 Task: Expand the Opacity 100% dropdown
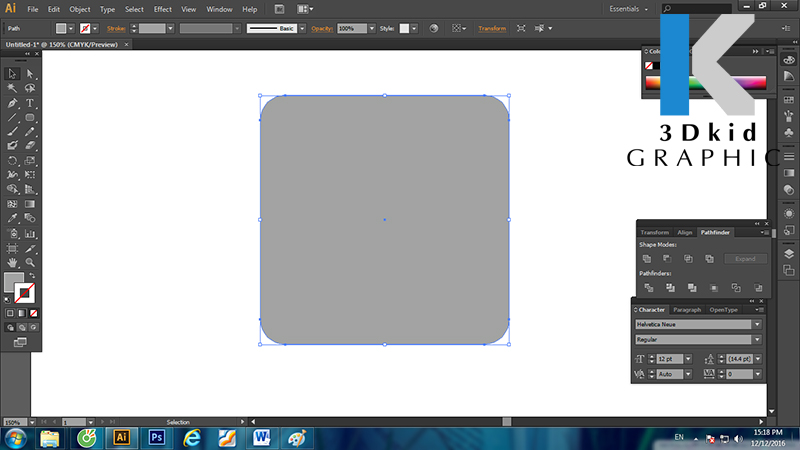tap(371, 29)
